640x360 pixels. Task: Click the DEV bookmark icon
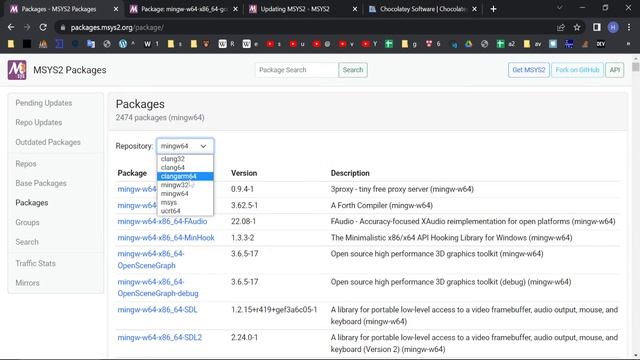pos(601,44)
